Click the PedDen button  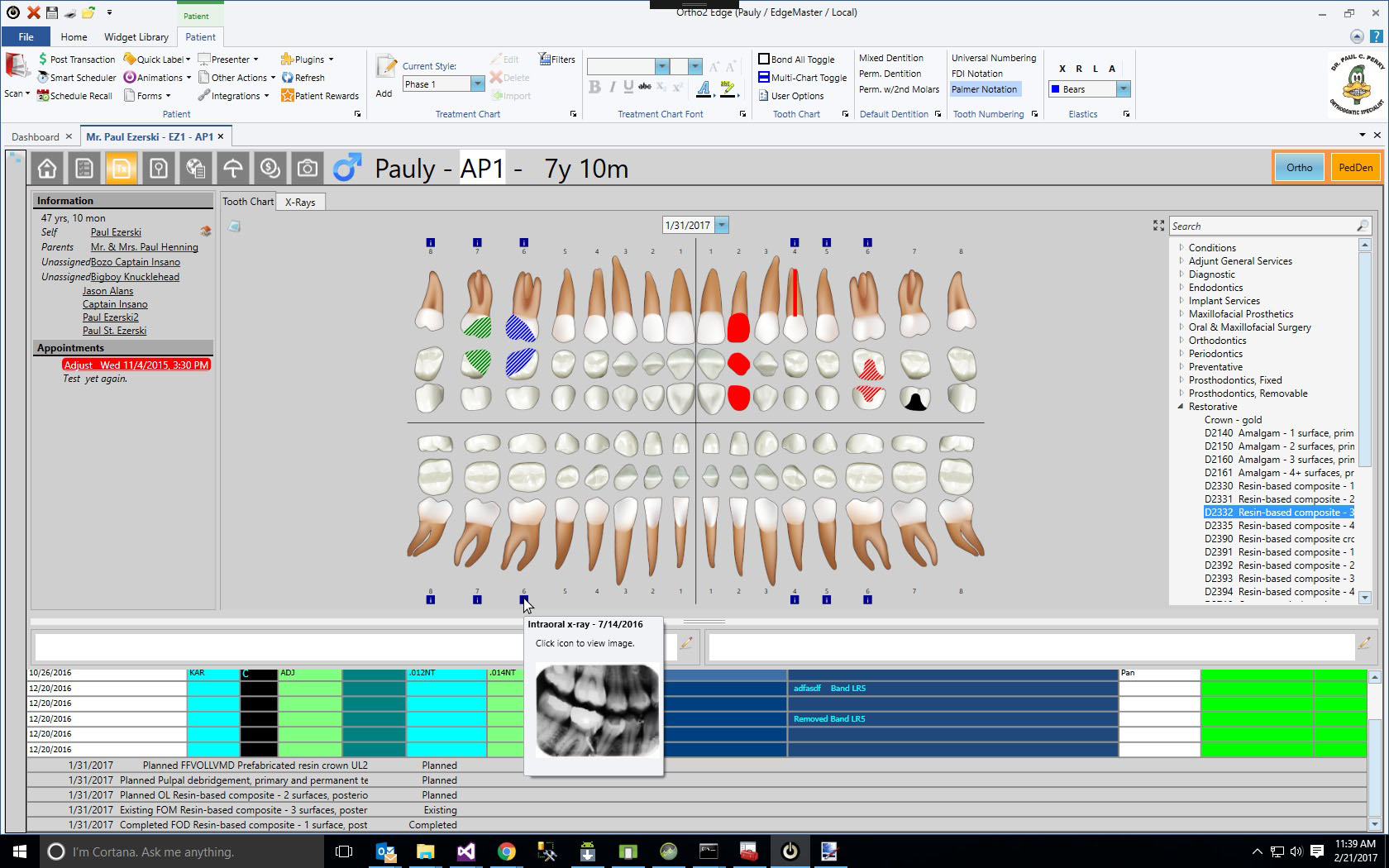tap(1355, 167)
